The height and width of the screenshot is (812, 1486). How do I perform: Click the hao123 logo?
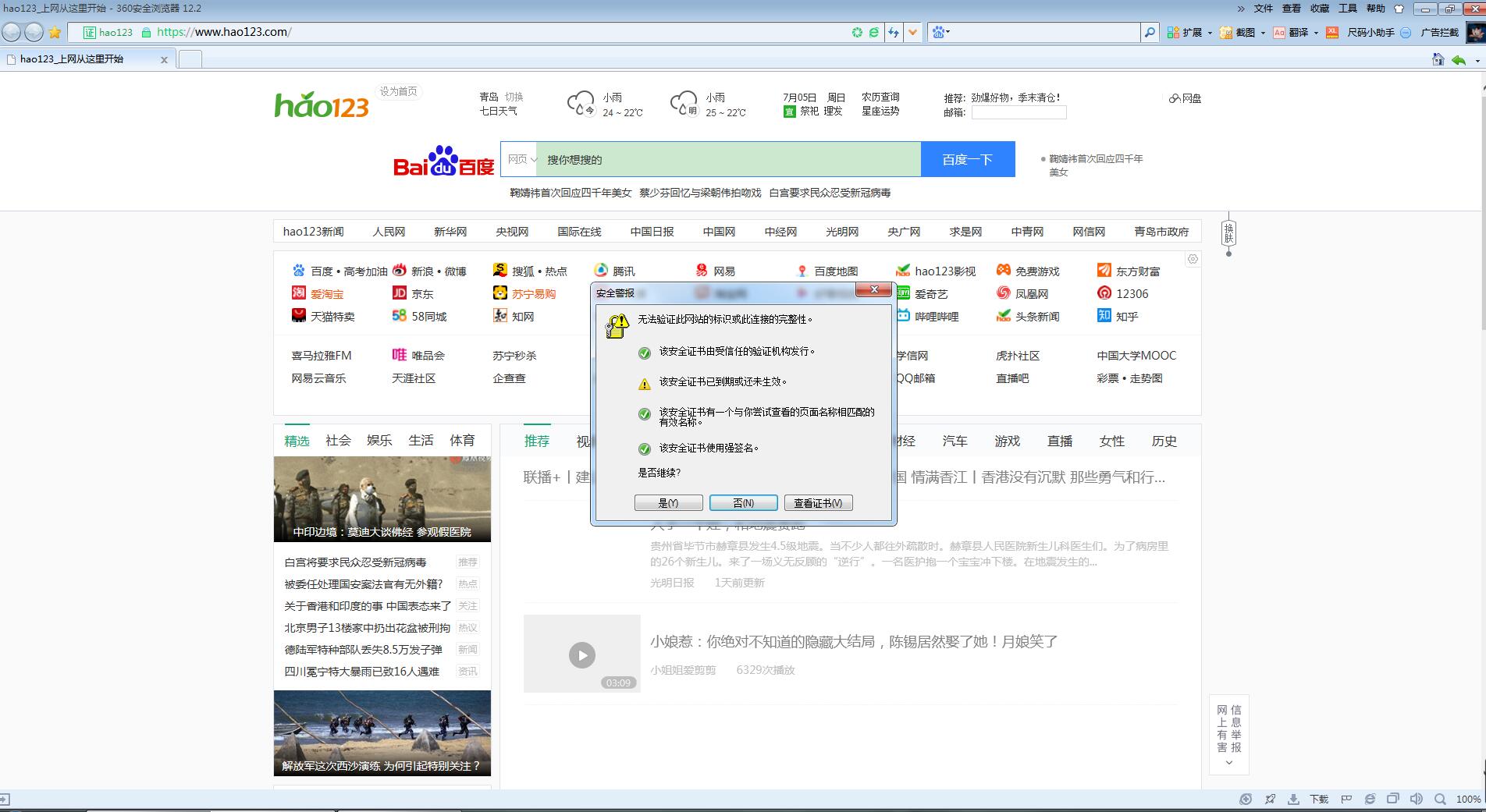pyautogui.click(x=322, y=104)
